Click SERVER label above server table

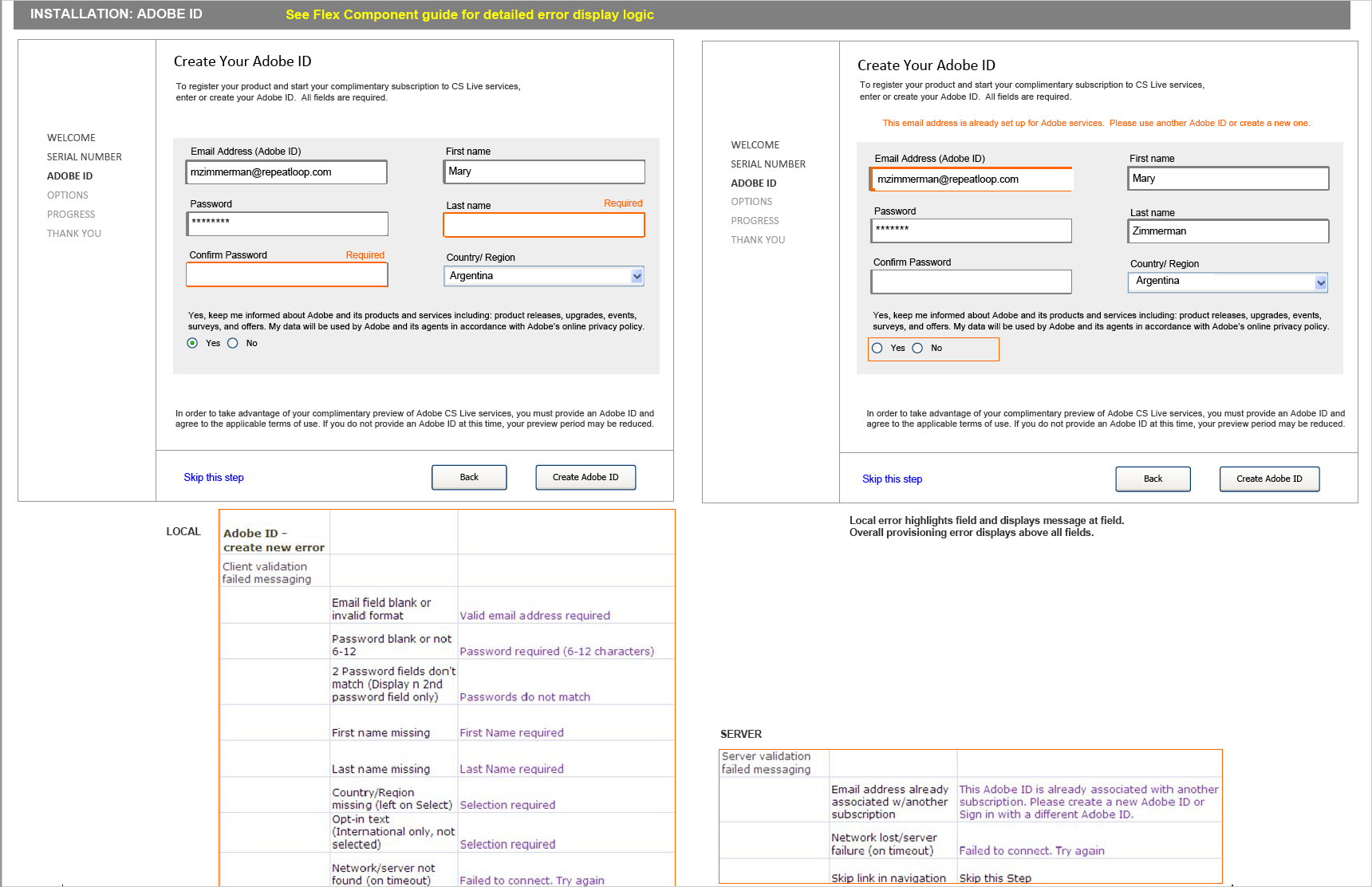[741, 734]
